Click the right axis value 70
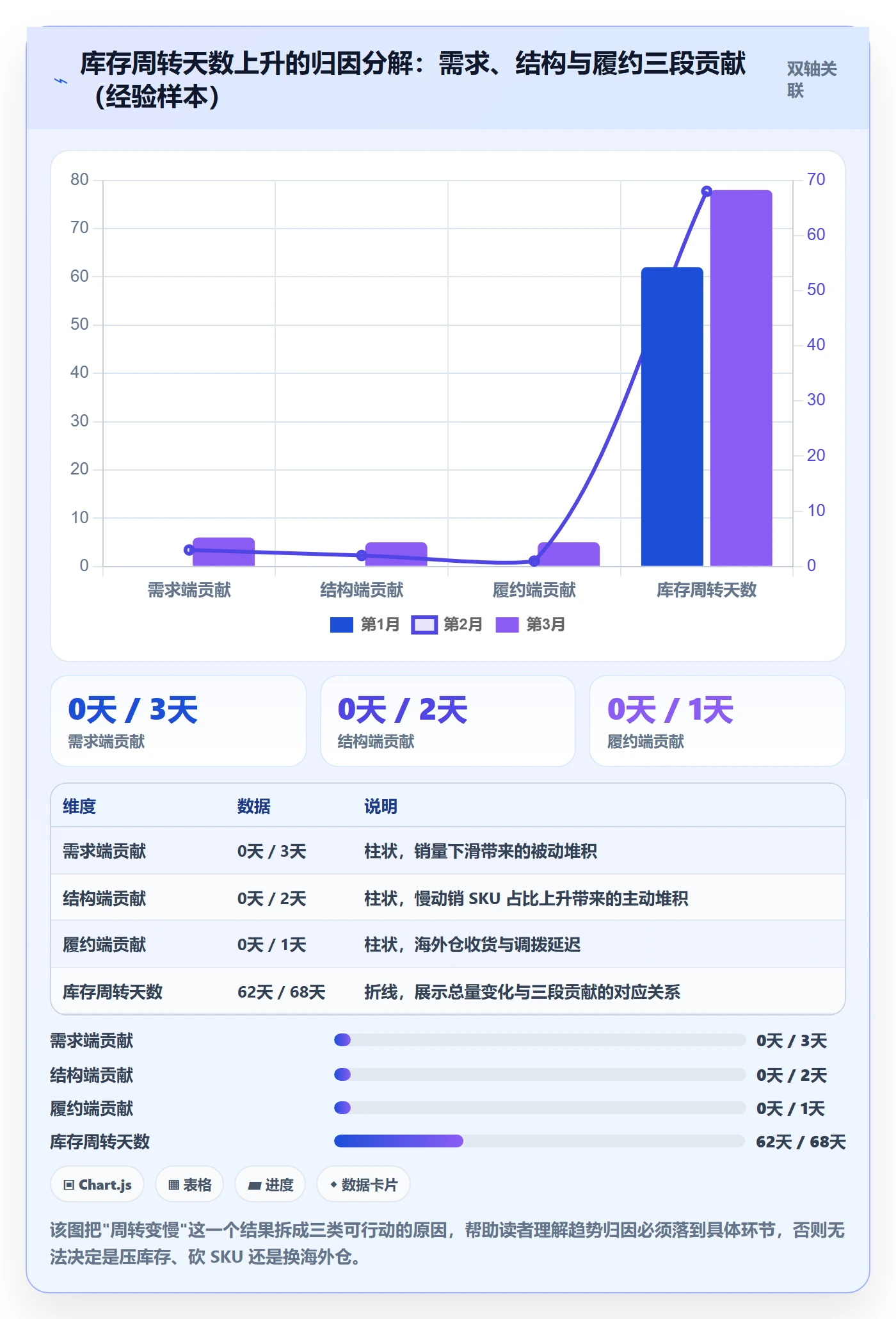Image resolution: width=896 pixels, height=1319 pixels. [816, 179]
